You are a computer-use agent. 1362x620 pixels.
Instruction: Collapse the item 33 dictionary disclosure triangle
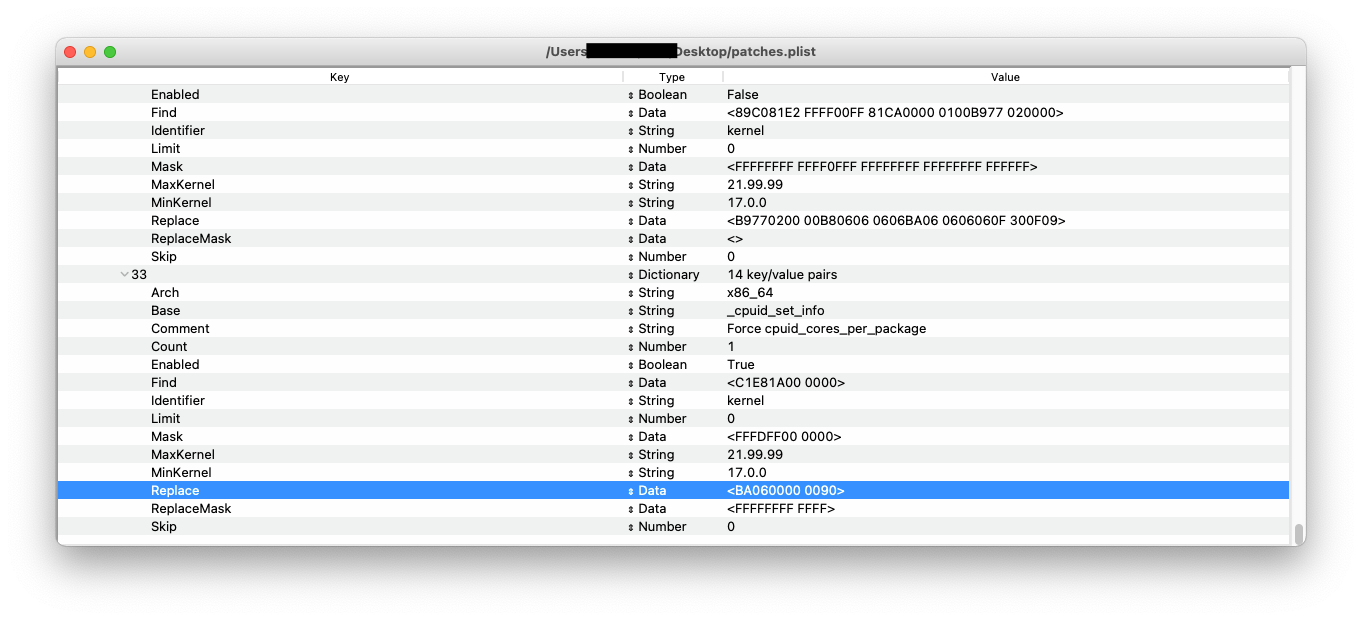[124, 274]
